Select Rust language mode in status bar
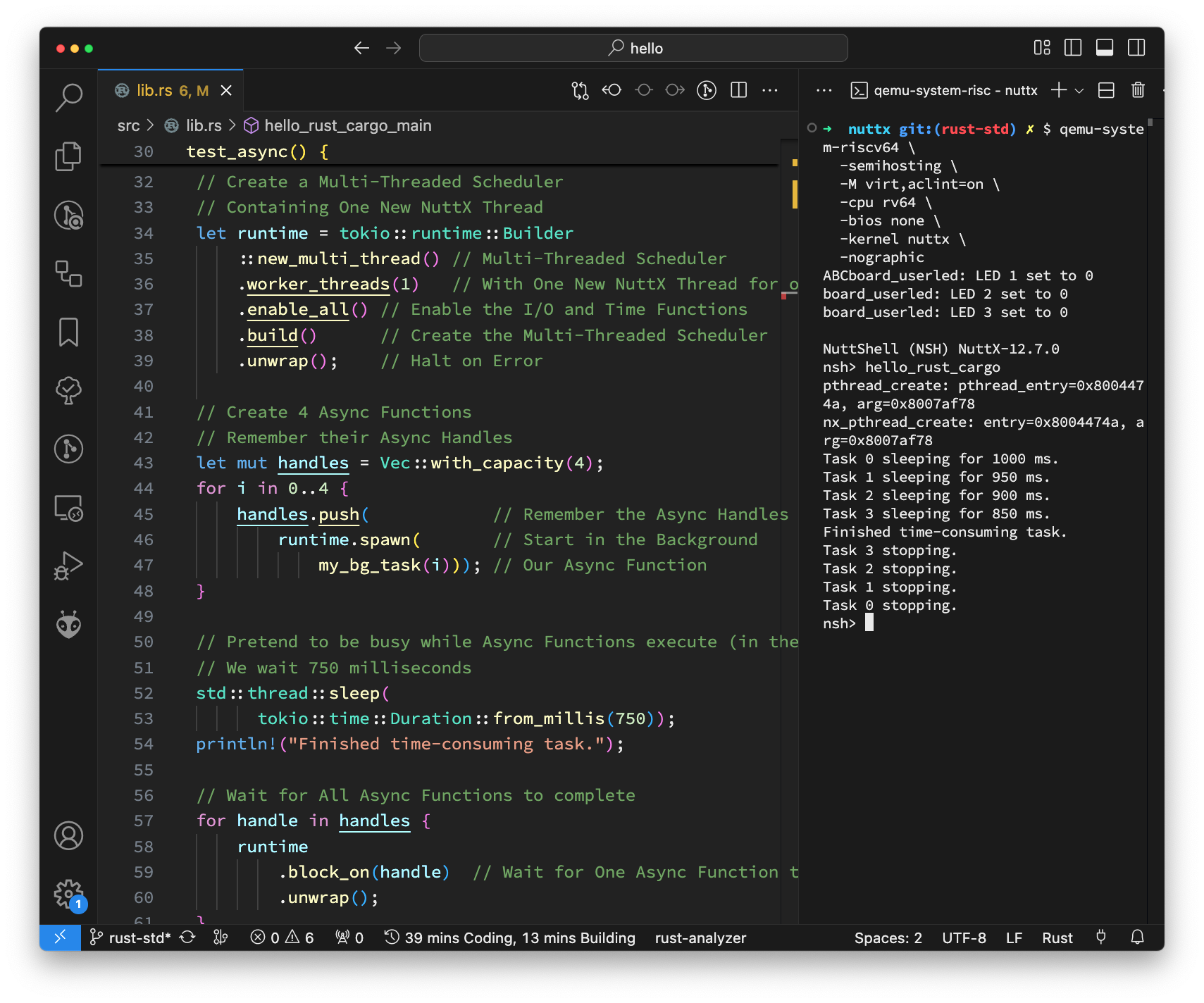1204x1003 pixels. click(x=1057, y=937)
